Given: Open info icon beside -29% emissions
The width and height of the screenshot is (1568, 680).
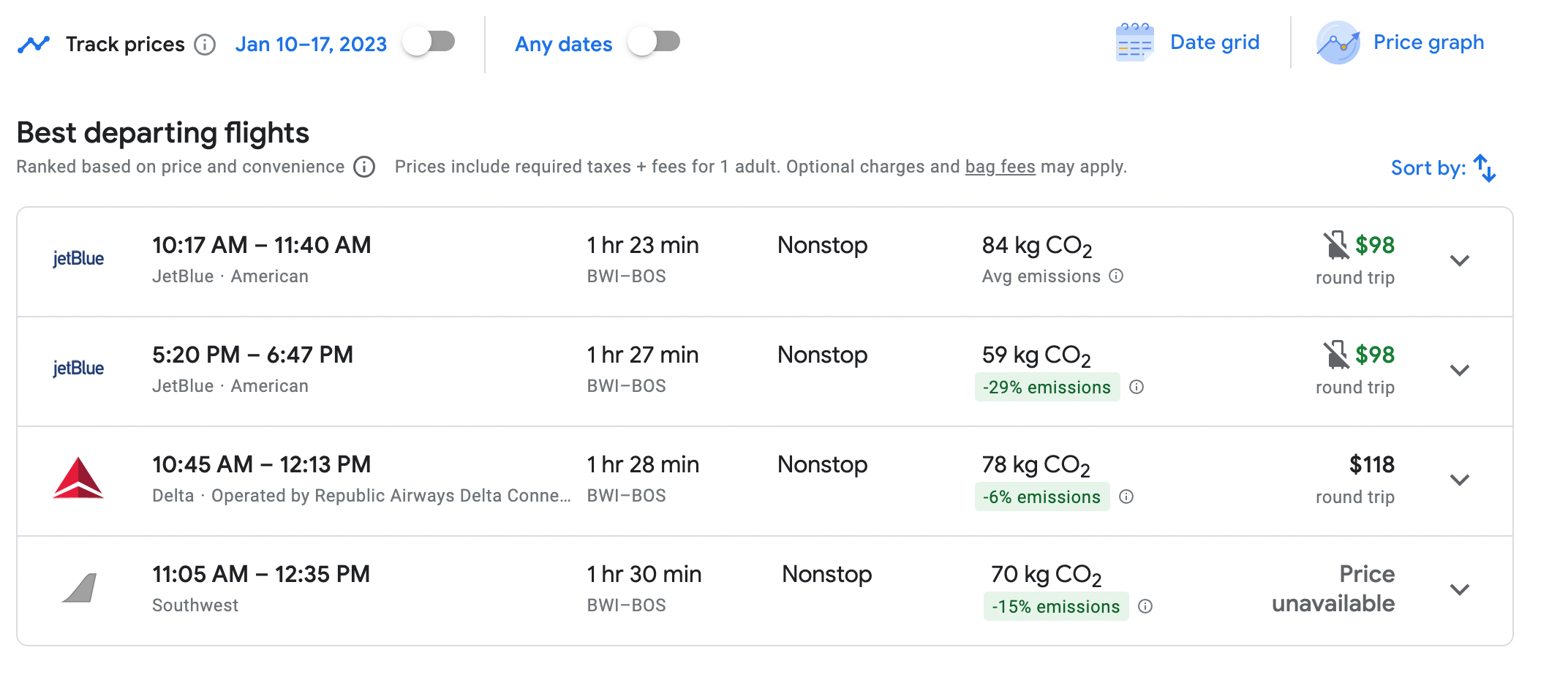Looking at the screenshot, I should coord(1137,388).
